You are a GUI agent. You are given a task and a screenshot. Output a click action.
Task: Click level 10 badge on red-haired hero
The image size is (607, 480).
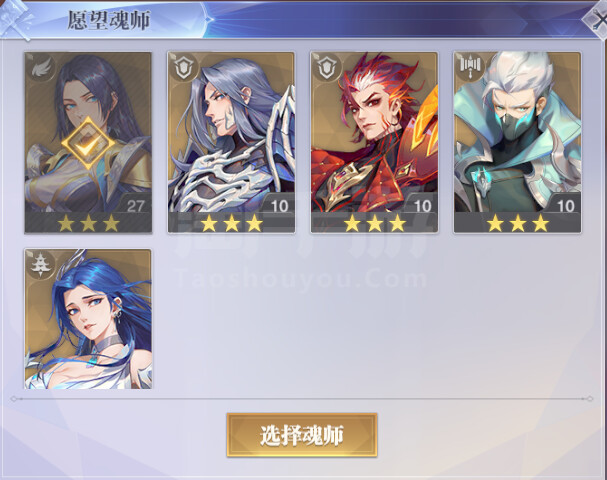[422, 205]
